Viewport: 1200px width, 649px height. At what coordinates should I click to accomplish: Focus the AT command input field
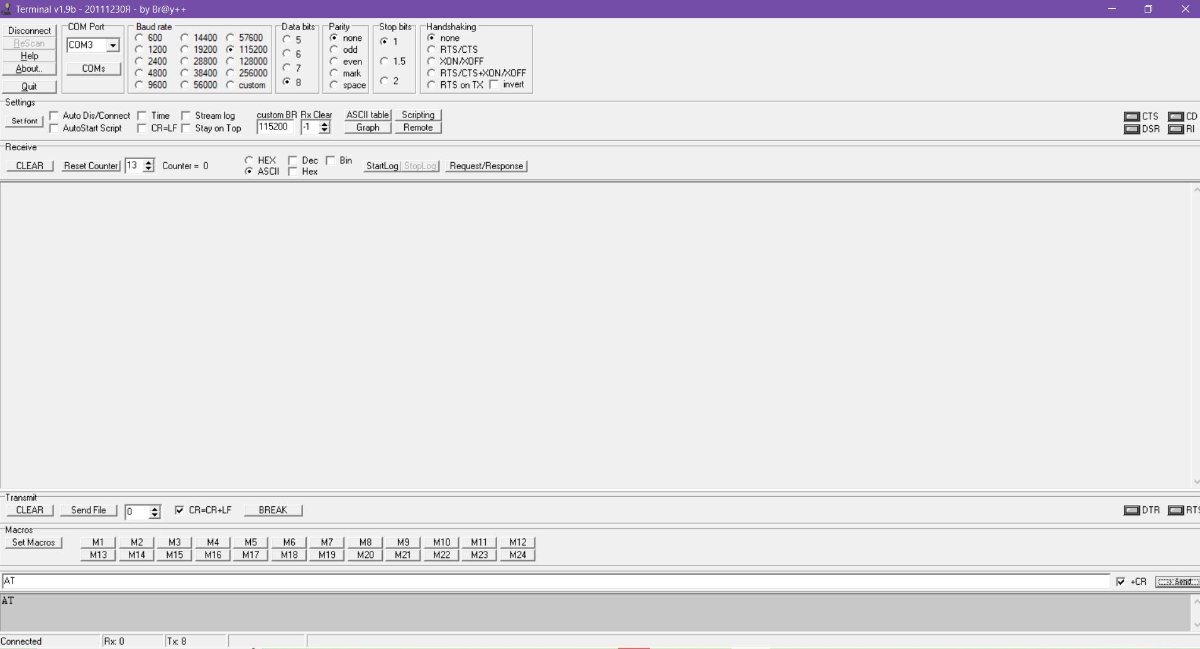pos(555,581)
